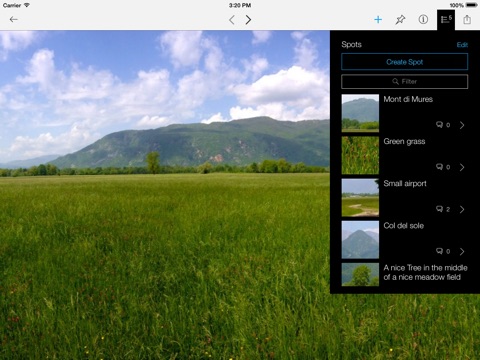Focus the Filter search field
Viewport: 480px width, 360px height.
[x=404, y=82]
